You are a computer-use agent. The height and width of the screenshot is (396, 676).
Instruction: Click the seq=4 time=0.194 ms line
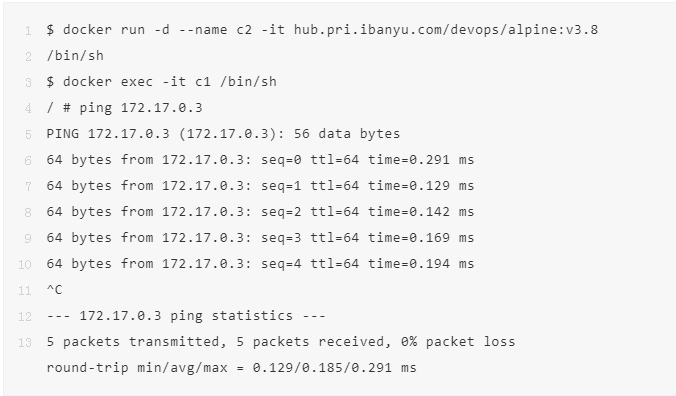tap(260, 263)
